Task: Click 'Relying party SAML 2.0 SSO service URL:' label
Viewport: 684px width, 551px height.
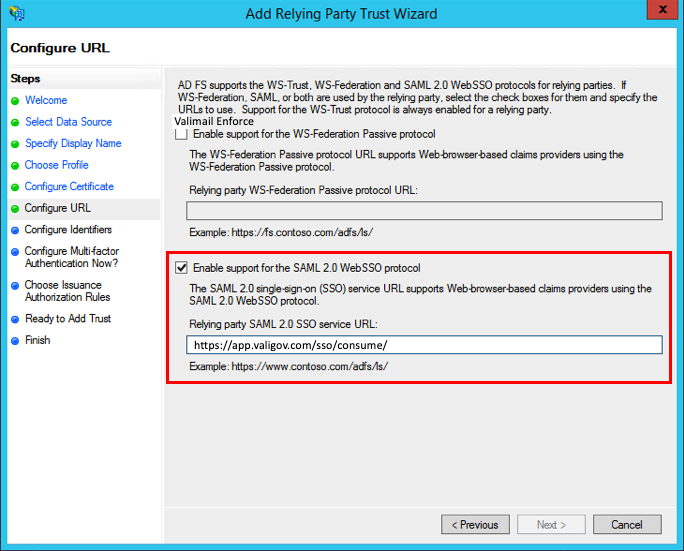Action: point(283,324)
